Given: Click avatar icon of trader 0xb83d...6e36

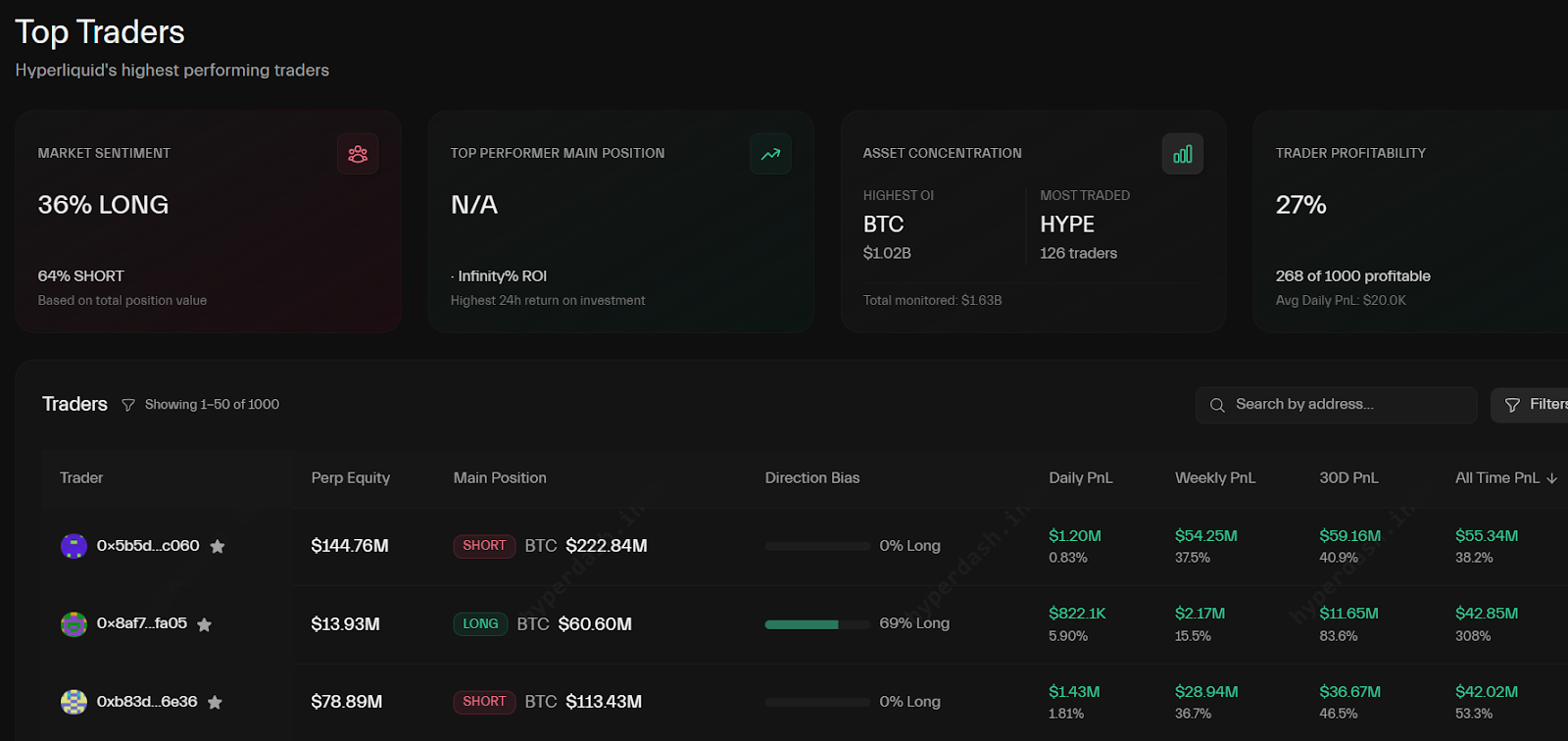Looking at the screenshot, I should pyautogui.click(x=73, y=702).
